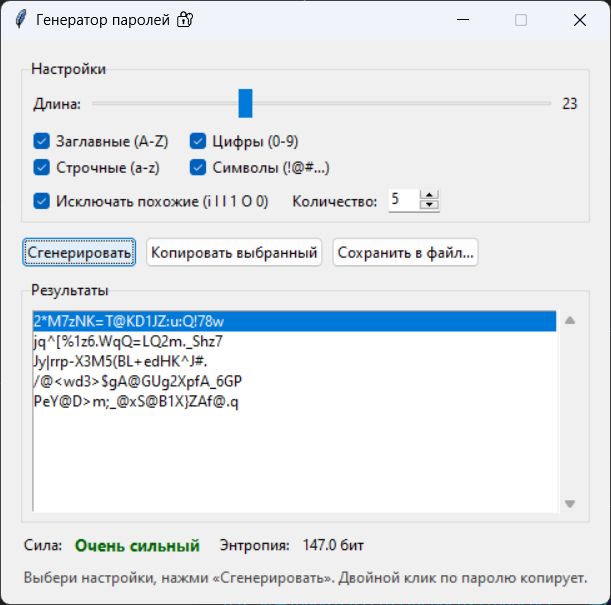
Task: Increase the Количество spinbox value with up arrow
Action: tap(430, 195)
